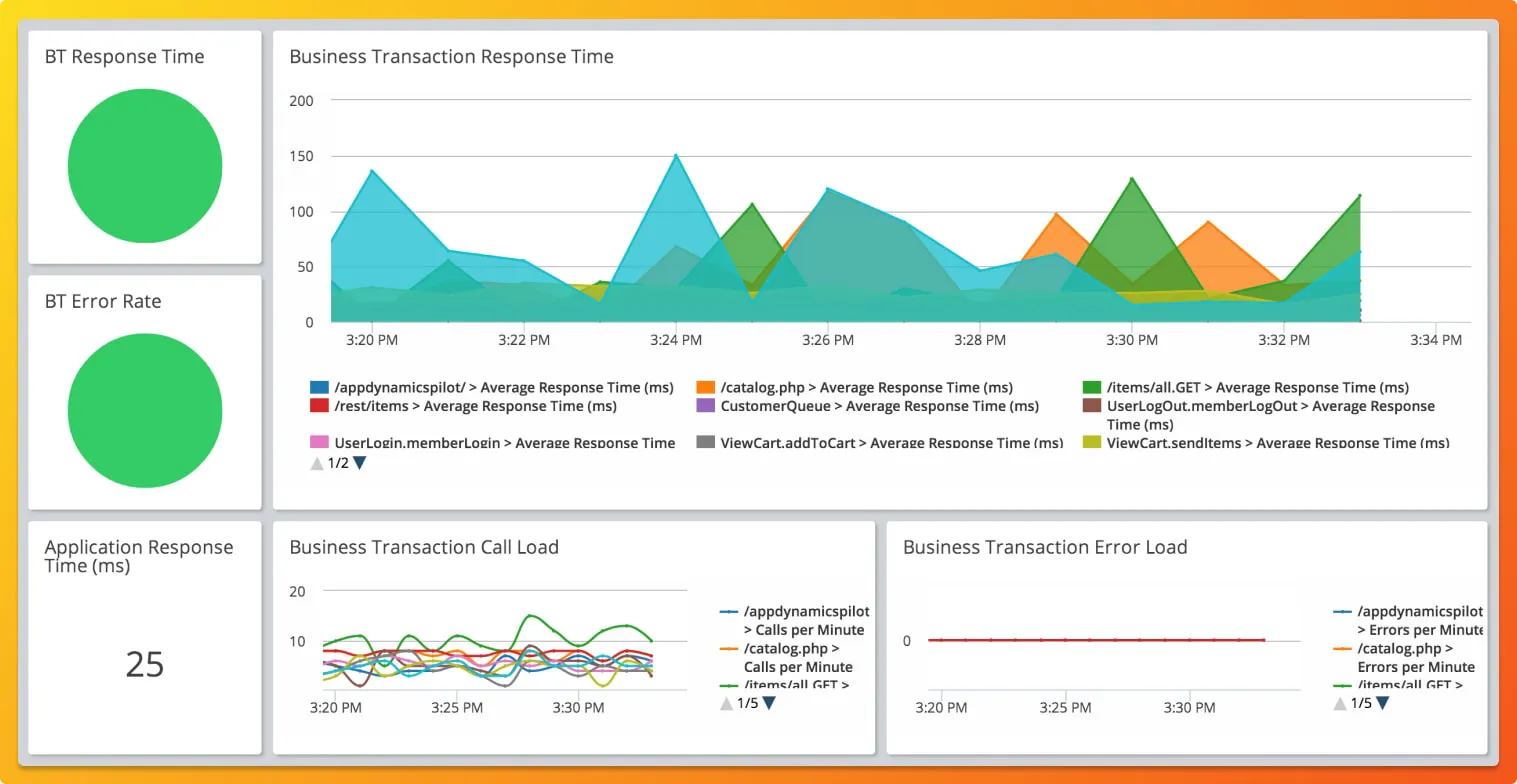This screenshot has height=784, width=1517.
Task: Click the yellow ViewCart.sendItems legend swatch
Action: pos(1092,442)
